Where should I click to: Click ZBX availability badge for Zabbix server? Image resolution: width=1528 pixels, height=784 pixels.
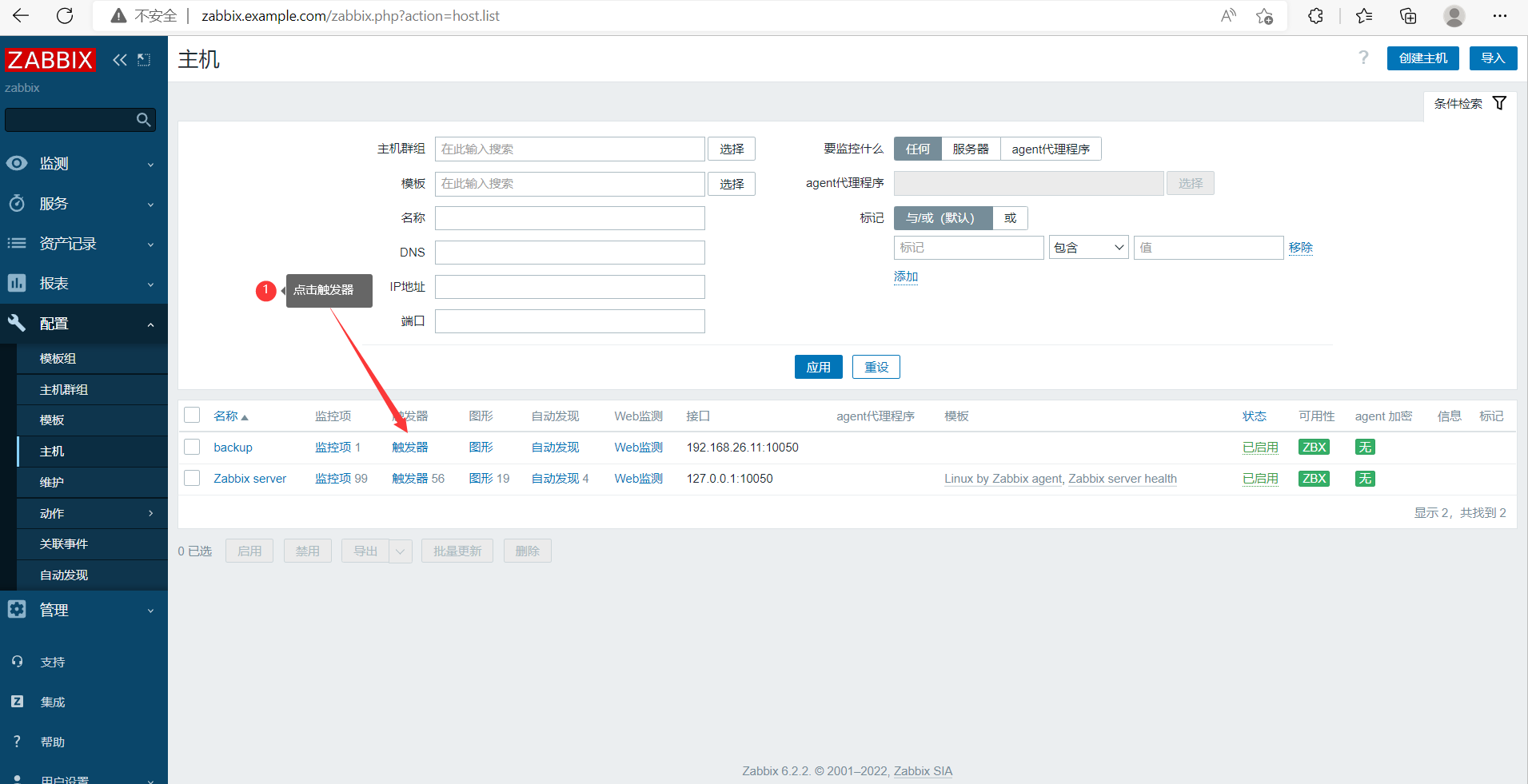pyautogui.click(x=1315, y=479)
